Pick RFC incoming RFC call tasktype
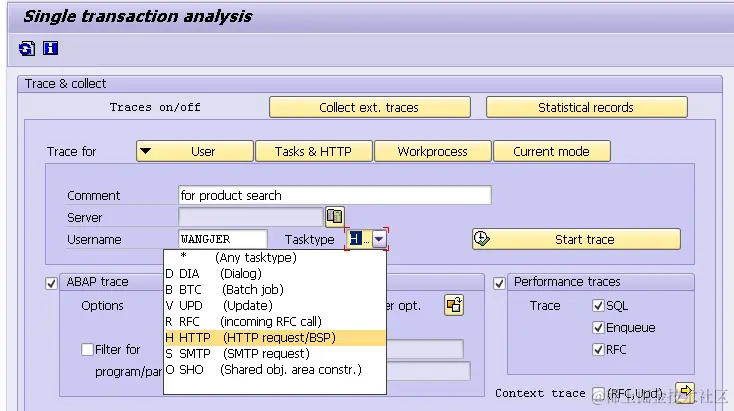The image size is (734, 411). click(275, 322)
